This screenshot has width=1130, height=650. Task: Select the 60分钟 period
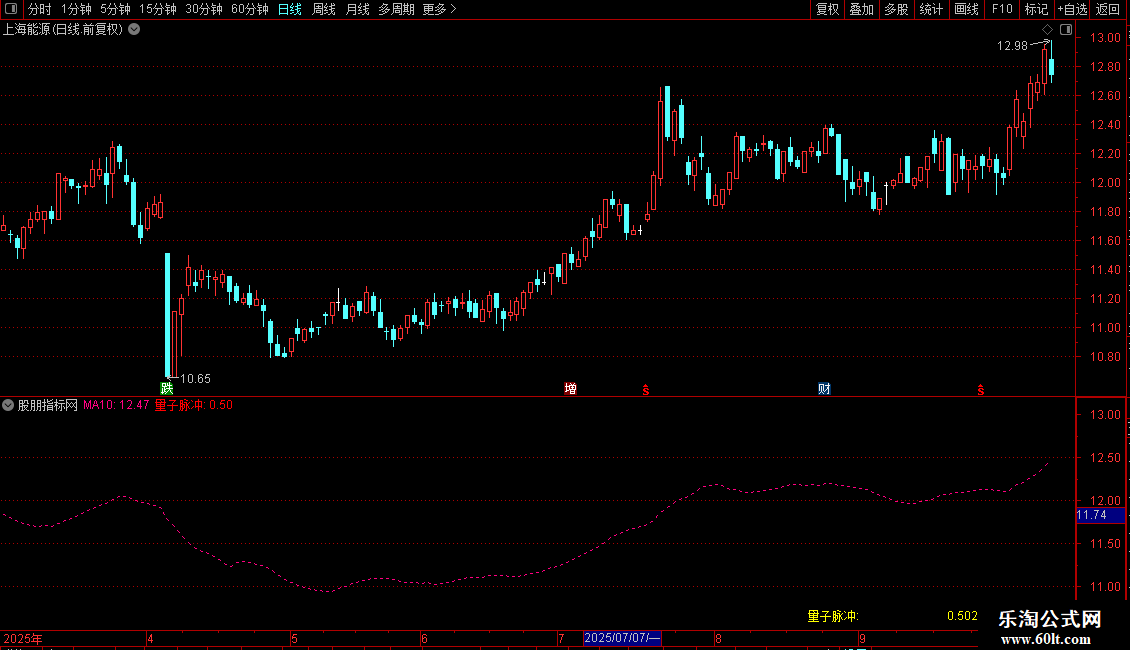click(249, 9)
